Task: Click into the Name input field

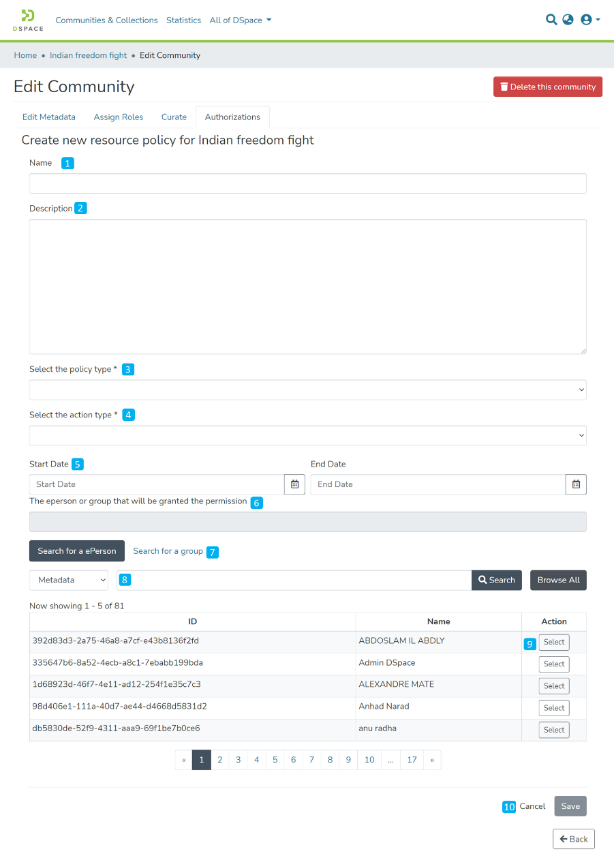Action: pyautogui.click(x=307, y=183)
